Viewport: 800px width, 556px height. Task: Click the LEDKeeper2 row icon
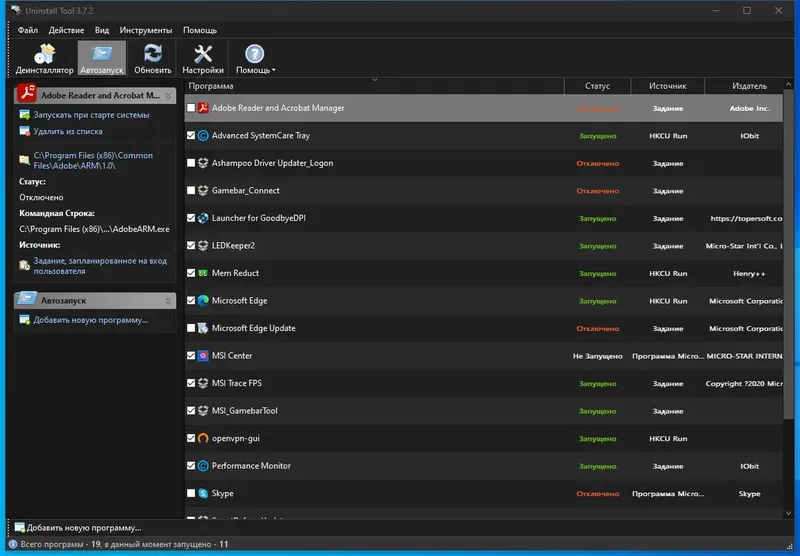pos(203,245)
